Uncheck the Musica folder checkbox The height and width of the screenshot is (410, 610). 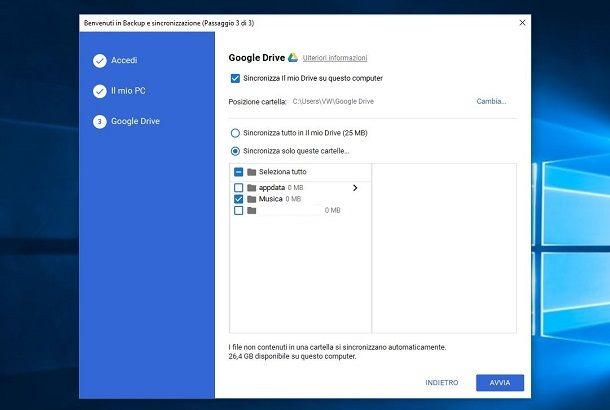238,199
